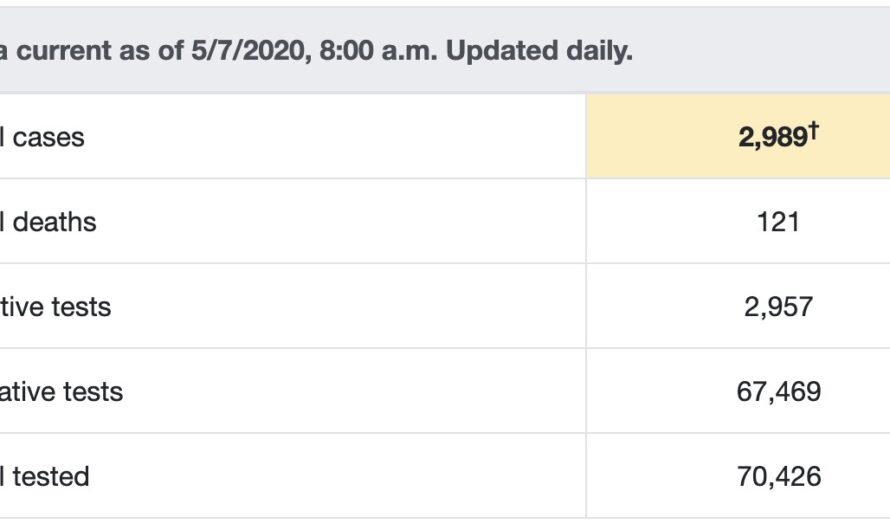Click the 70,426 tested value
Image resolution: width=890 pixels, height=530 pixels.
(778, 476)
